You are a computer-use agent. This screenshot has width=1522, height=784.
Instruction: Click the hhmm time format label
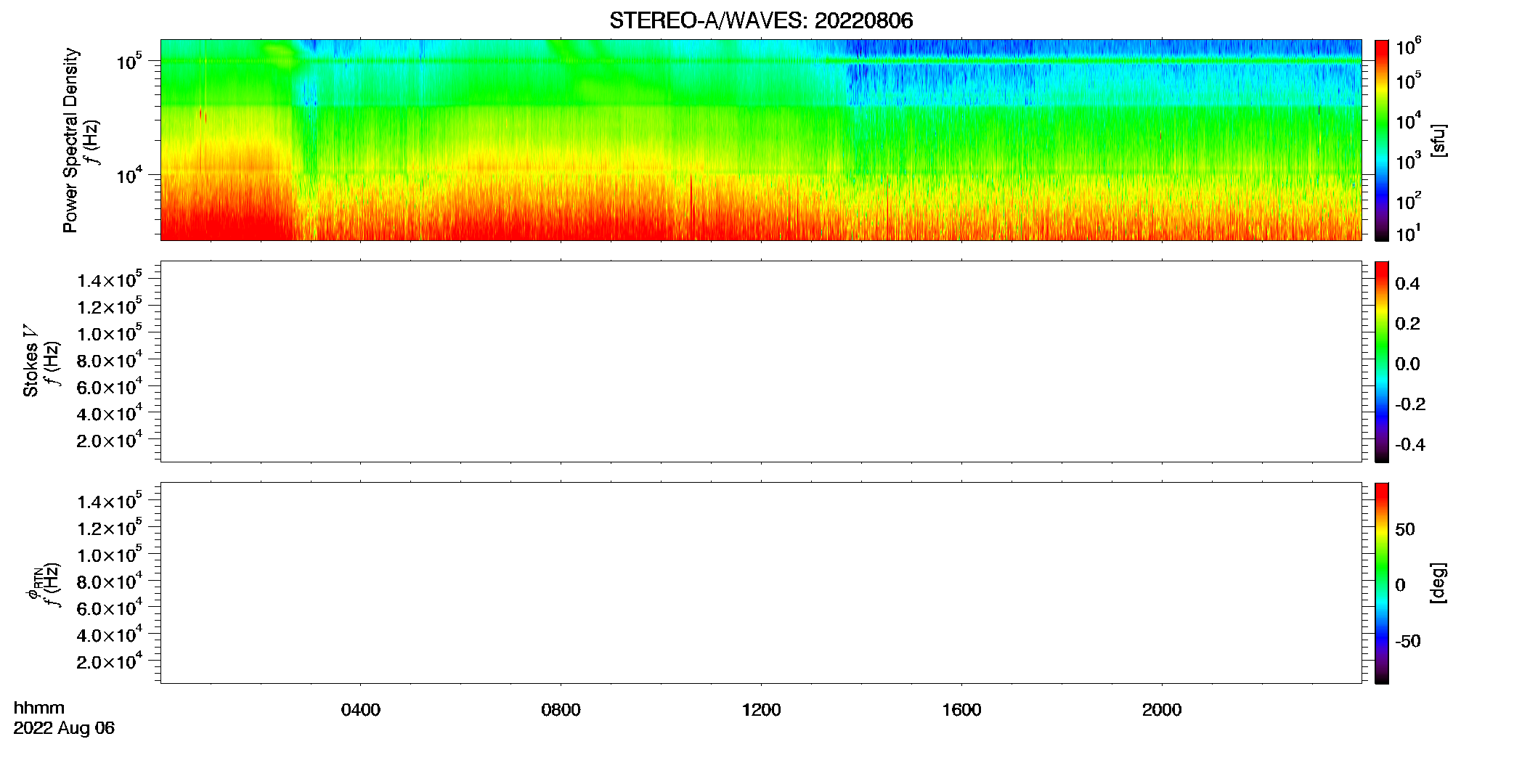(39, 708)
